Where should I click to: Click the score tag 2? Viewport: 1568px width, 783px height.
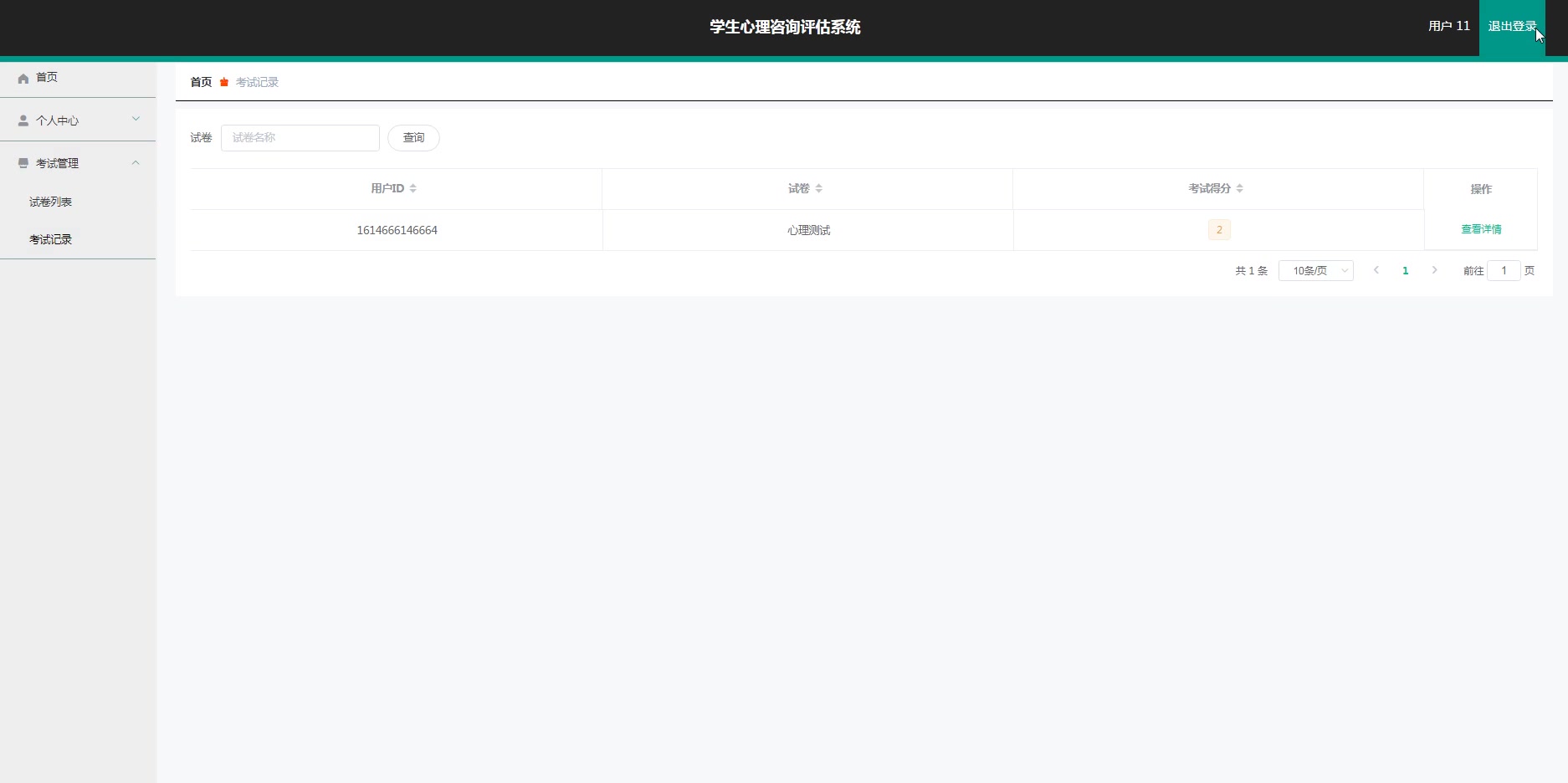point(1219,229)
